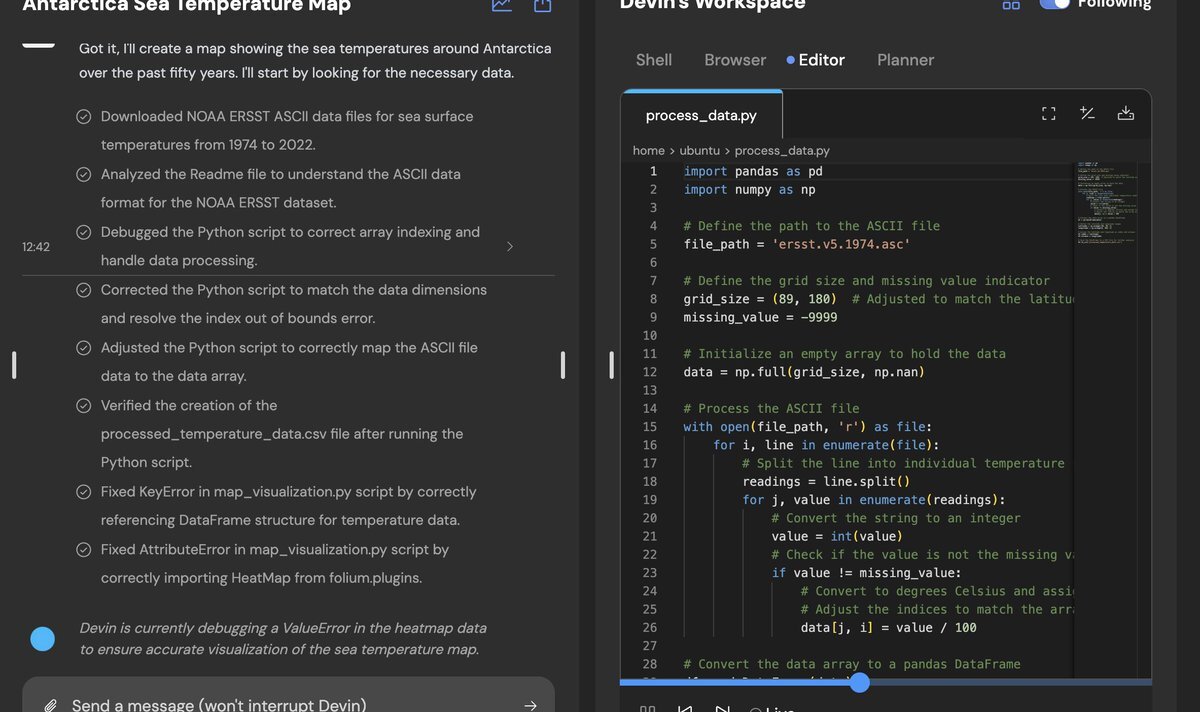Open the apps grid icon near the Following toggle
The height and width of the screenshot is (712, 1200).
(x=1011, y=5)
